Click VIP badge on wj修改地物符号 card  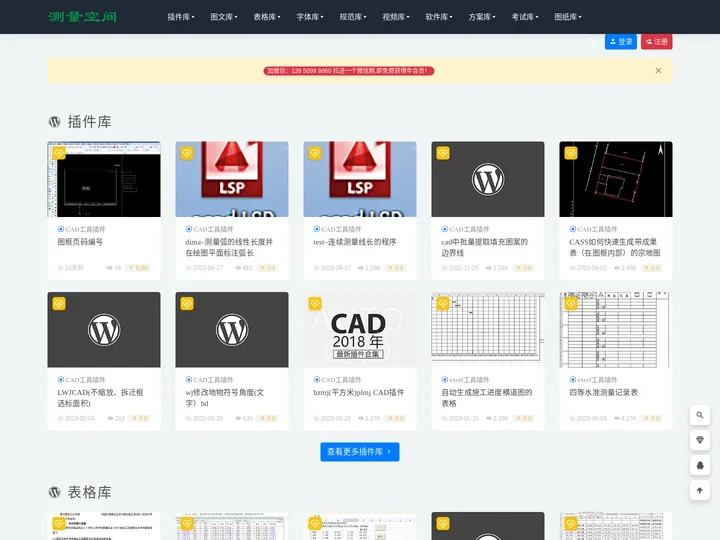tap(187, 304)
